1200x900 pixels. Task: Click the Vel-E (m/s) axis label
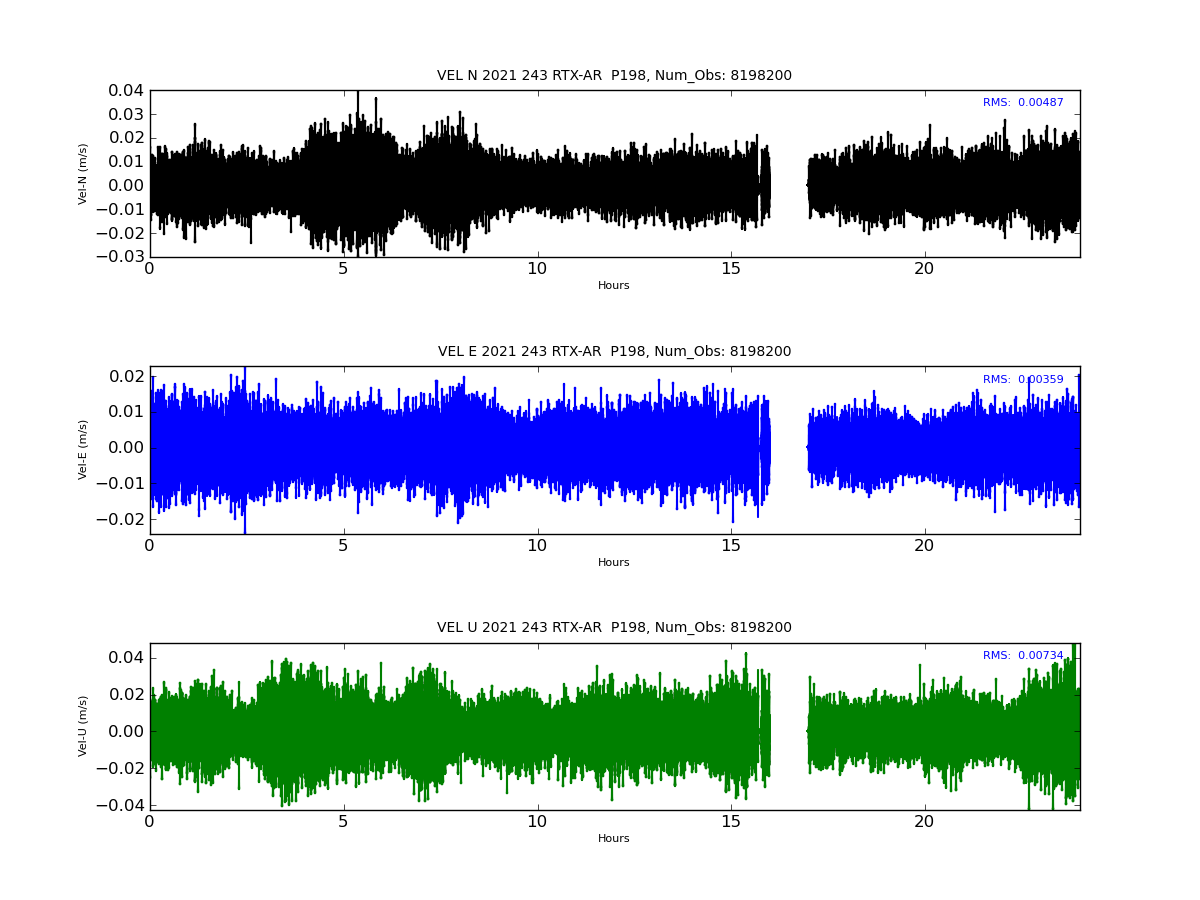(x=84, y=450)
